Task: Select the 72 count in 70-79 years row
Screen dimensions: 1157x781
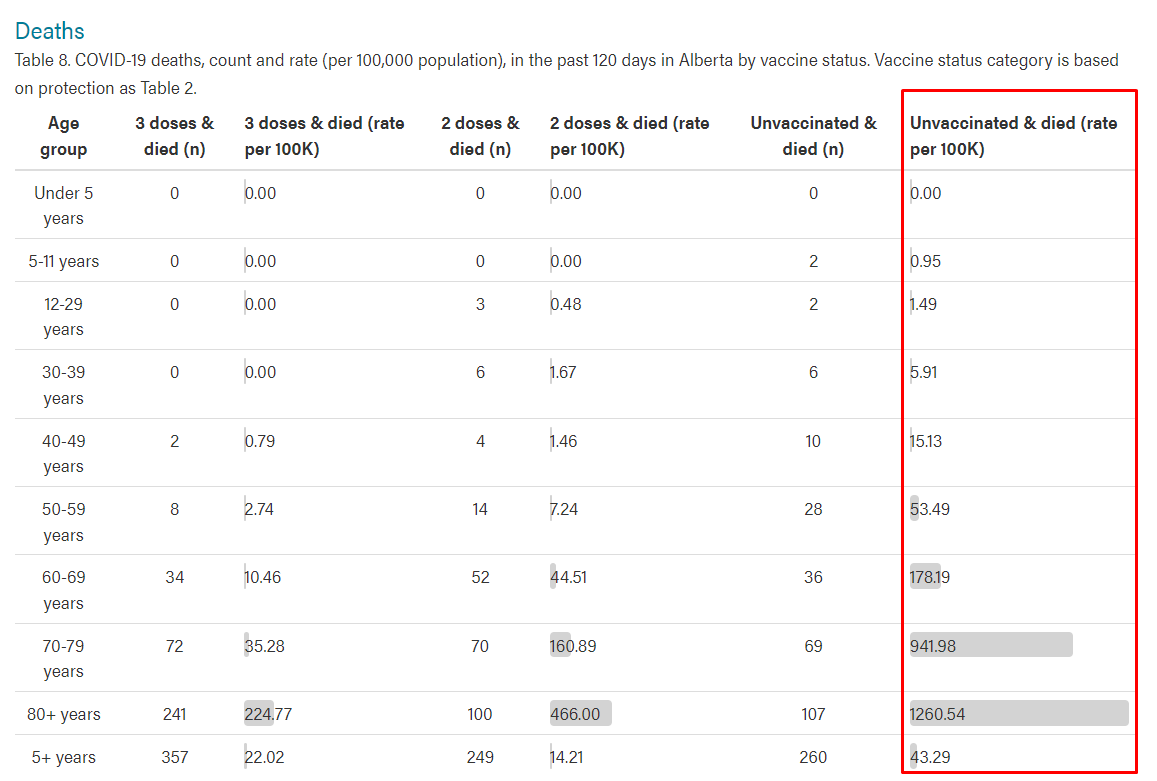Action: 174,647
